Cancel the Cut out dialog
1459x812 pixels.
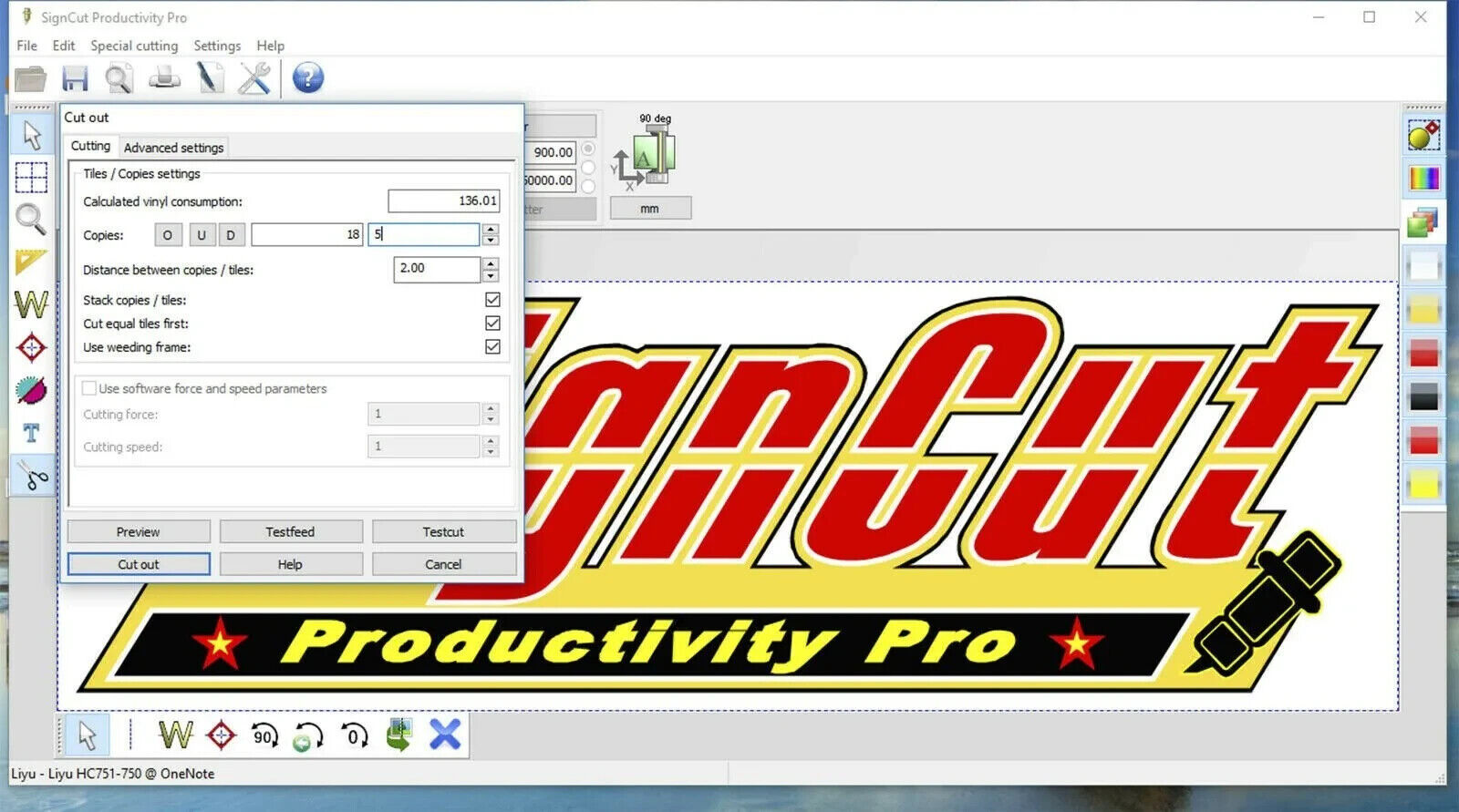[x=443, y=565]
